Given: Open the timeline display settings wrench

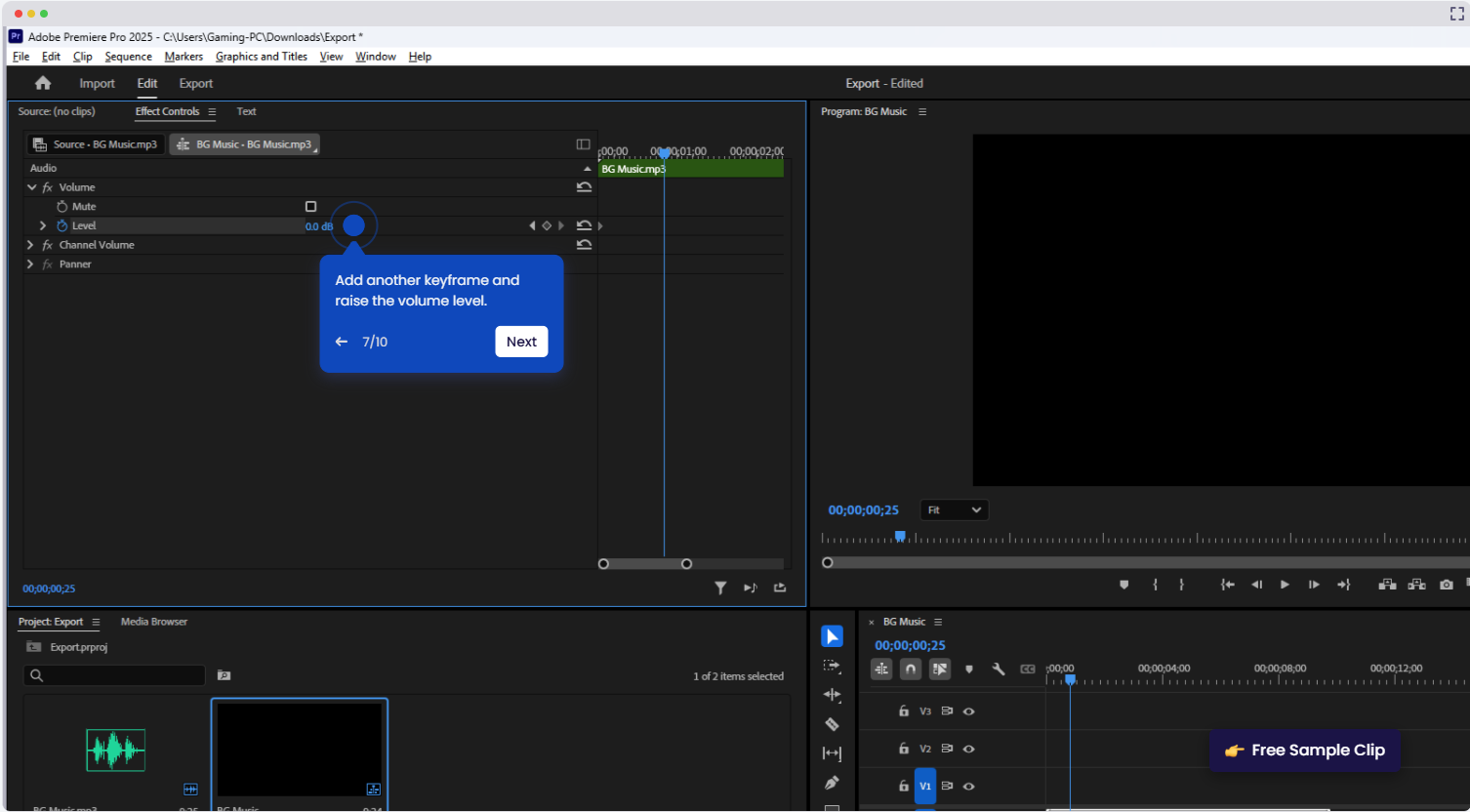Looking at the screenshot, I should (x=999, y=669).
